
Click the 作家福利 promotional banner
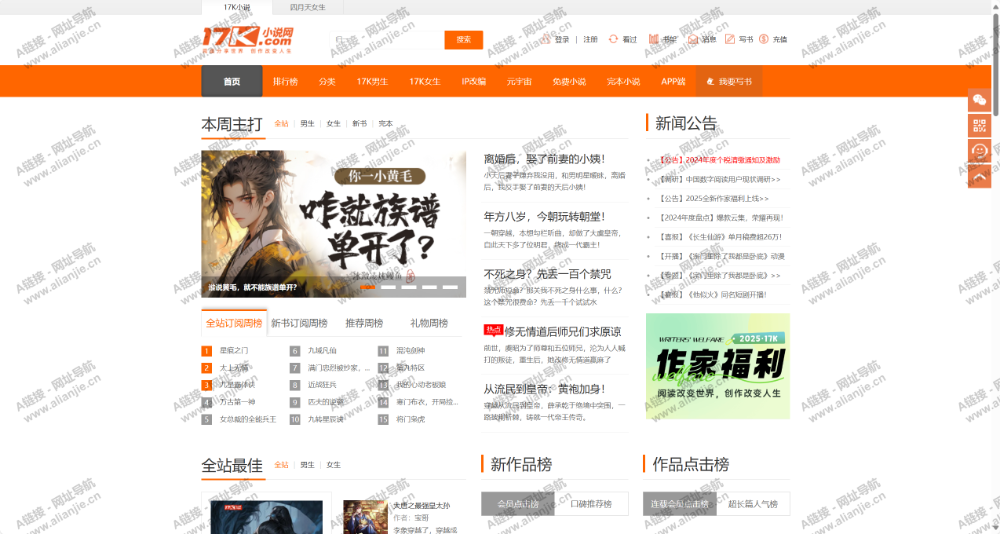(x=717, y=366)
